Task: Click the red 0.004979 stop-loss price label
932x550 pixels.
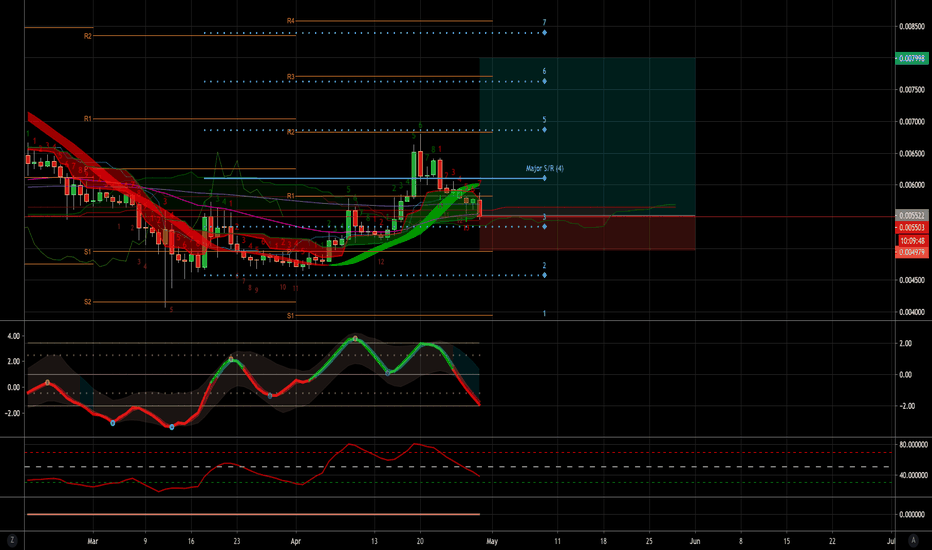Action: 911,252
